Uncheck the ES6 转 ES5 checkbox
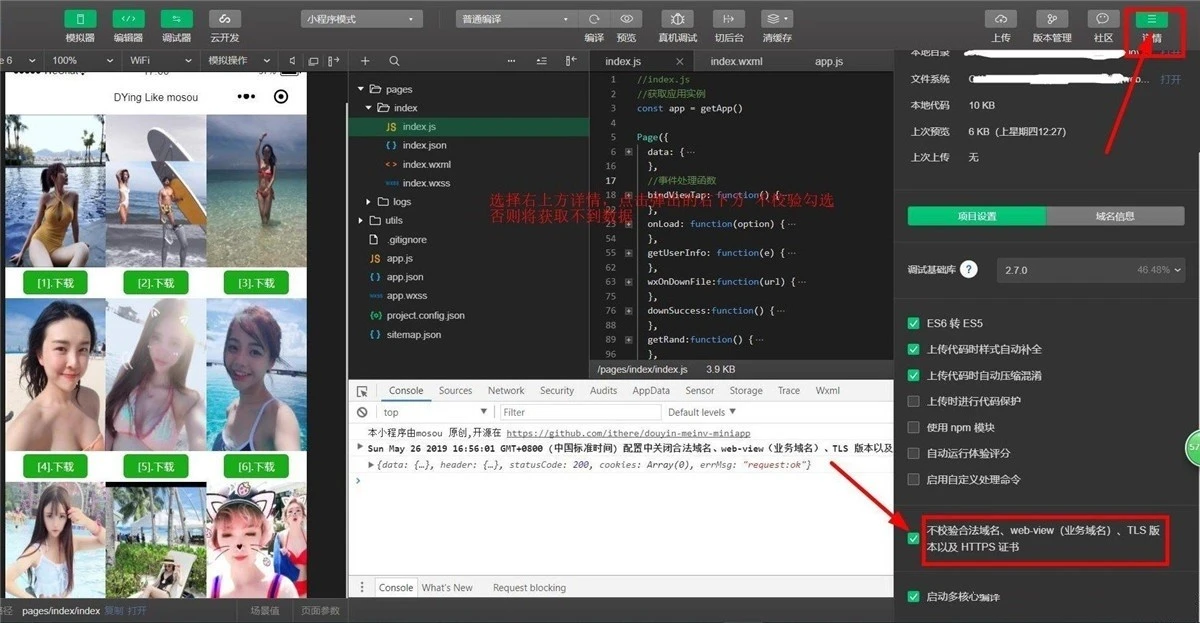 coord(913,324)
